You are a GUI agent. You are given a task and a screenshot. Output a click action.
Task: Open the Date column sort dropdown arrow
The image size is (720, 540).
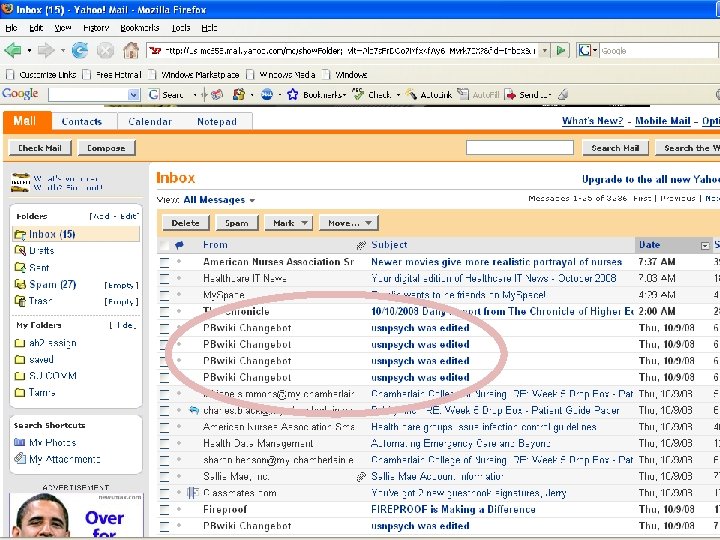pyautogui.click(x=705, y=246)
